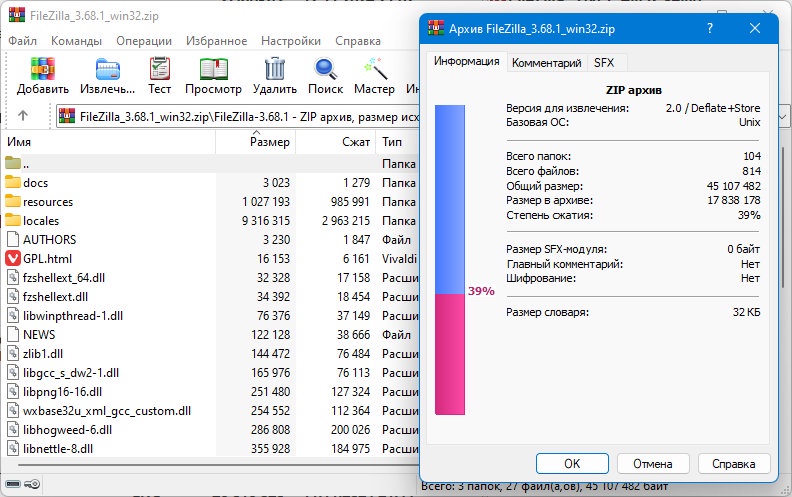Image resolution: width=792 pixels, height=497 pixels.
Task: Click the Справка button in dialog
Action: click(x=733, y=464)
